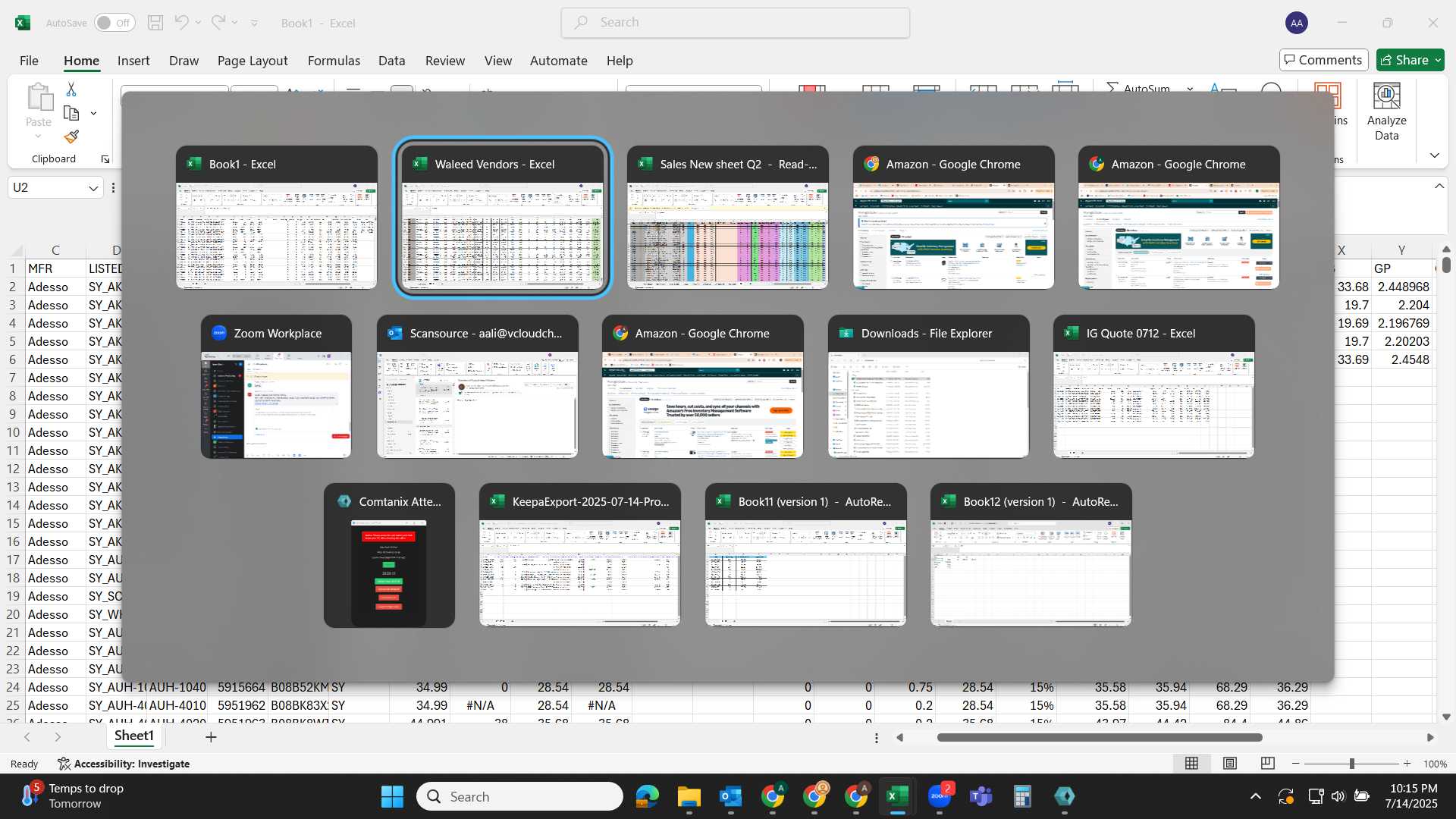Collapse the formula bar chevron
Screen dimensions: 1456x819
pyautogui.click(x=1439, y=187)
